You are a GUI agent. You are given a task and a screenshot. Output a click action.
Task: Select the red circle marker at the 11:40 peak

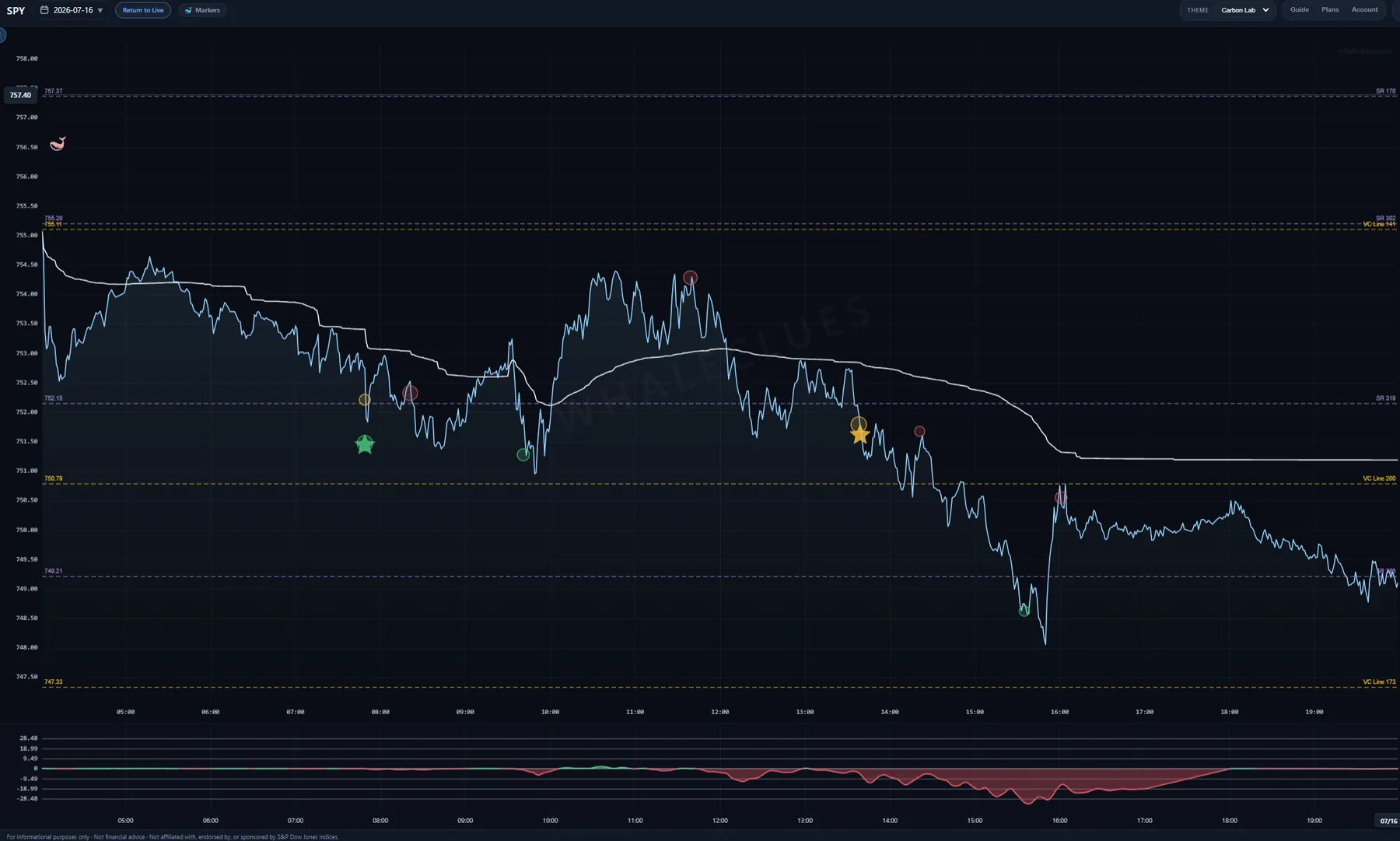tap(690, 278)
